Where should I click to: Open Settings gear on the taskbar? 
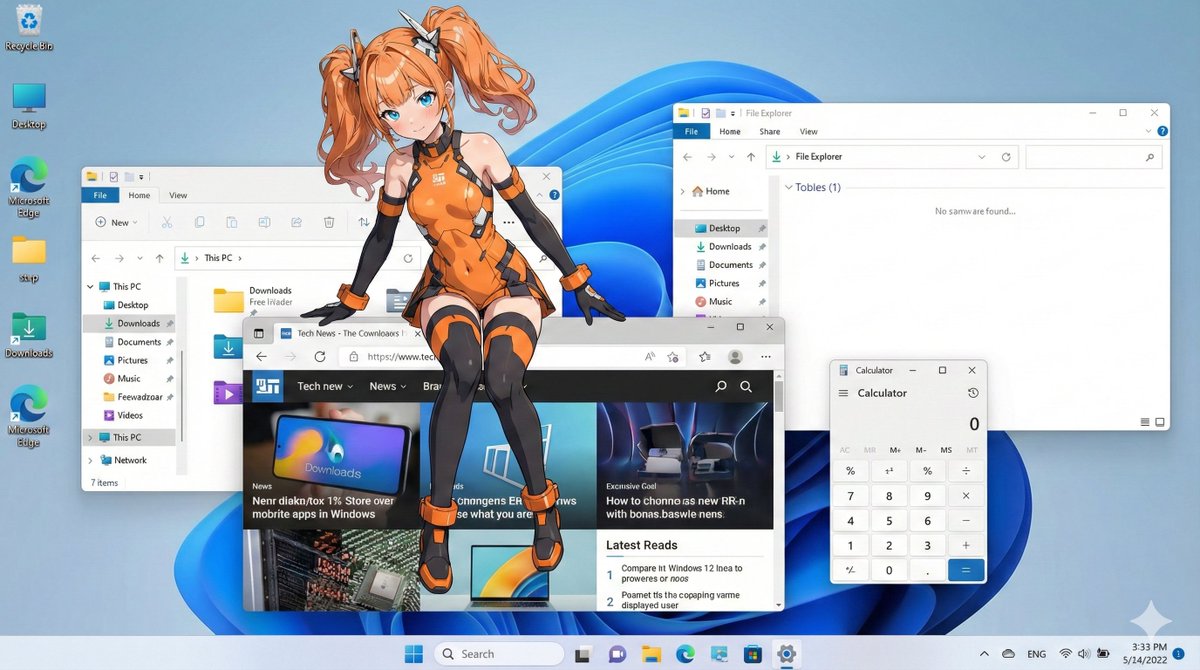coord(786,654)
